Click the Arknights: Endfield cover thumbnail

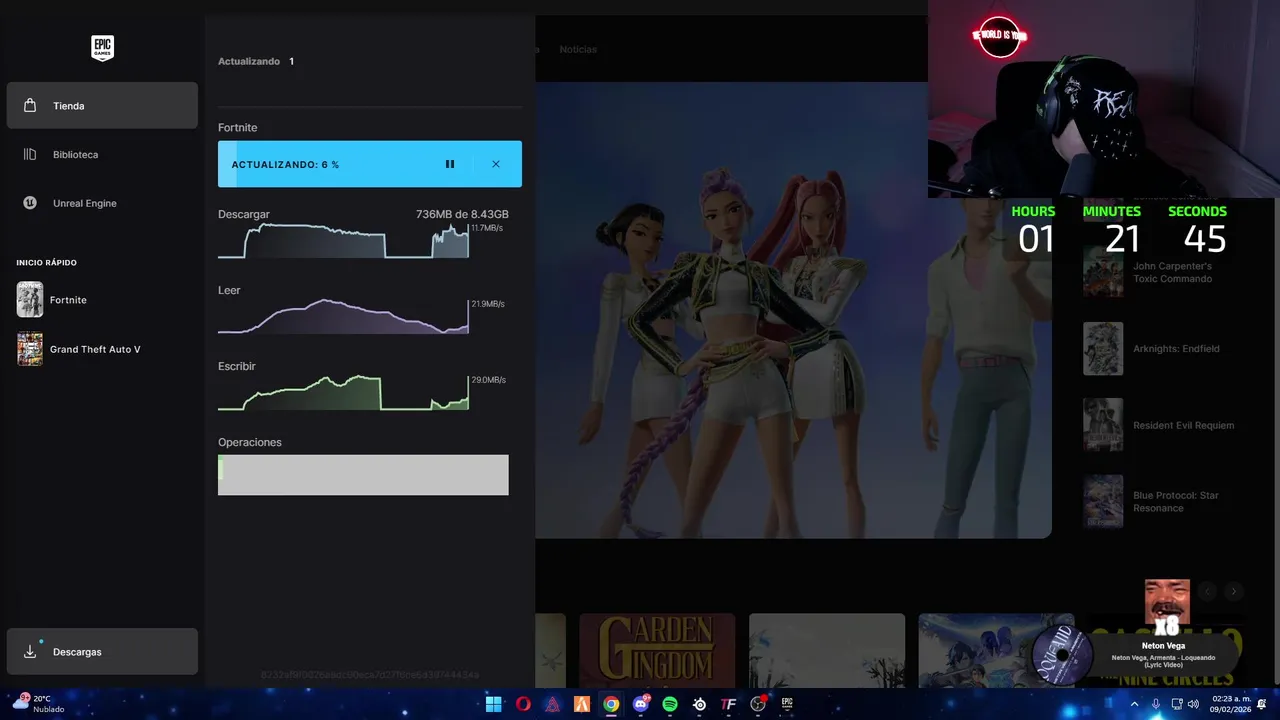click(x=1103, y=349)
